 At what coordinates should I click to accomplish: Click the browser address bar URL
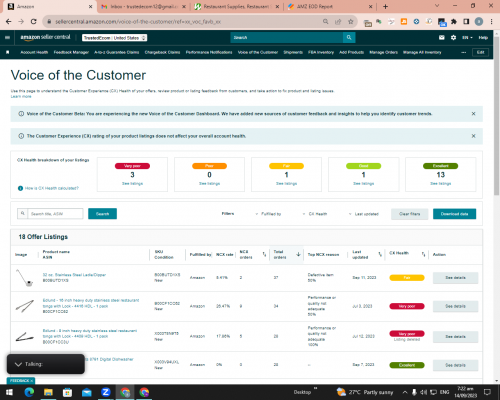click(x=138, y=22)
